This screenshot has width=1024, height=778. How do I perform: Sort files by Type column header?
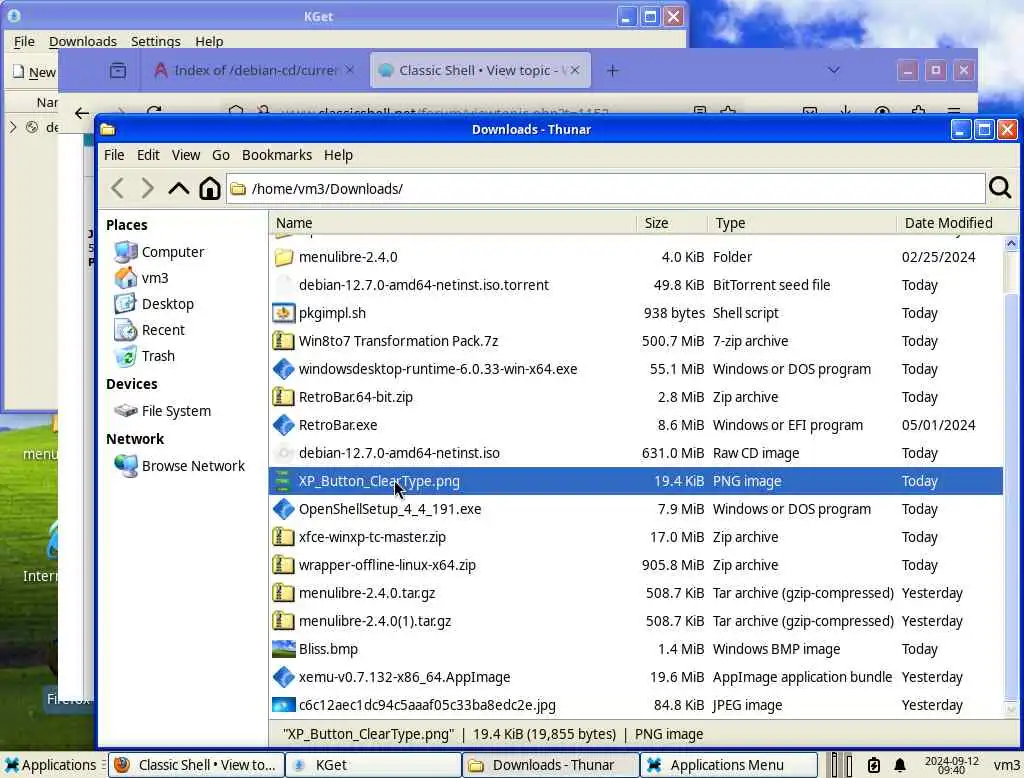pos(801,223)
